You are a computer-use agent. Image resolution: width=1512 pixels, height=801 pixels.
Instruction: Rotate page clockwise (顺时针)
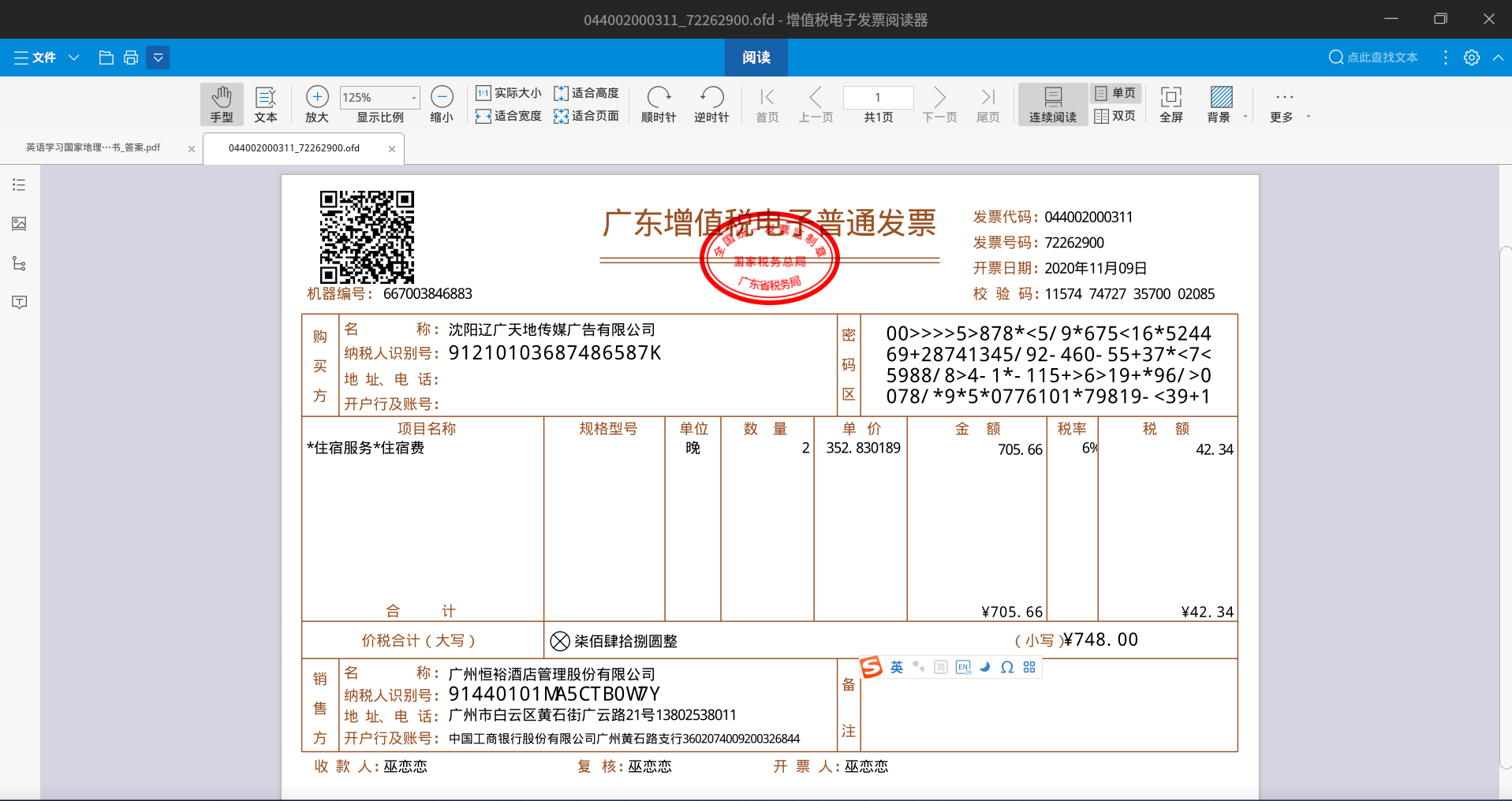tap(659, 104)
